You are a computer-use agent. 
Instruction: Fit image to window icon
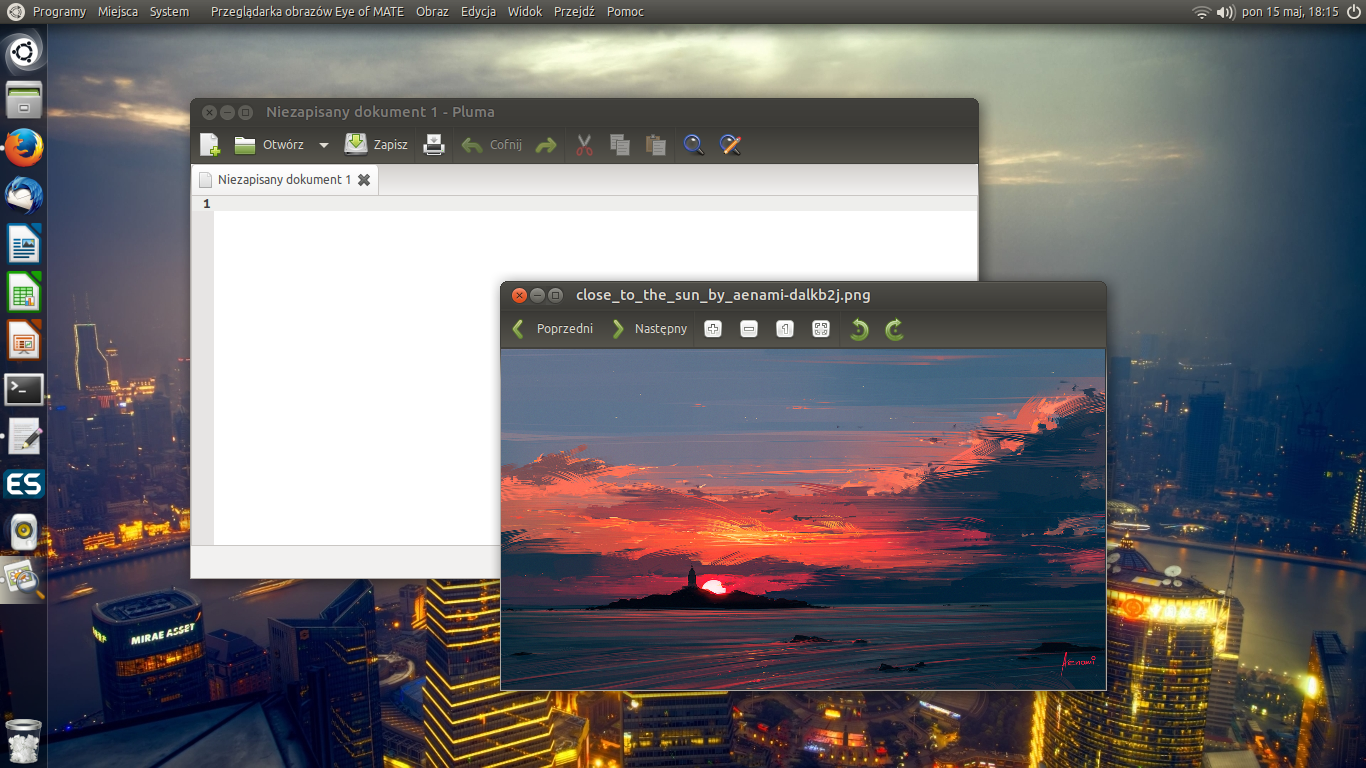click(821, 329)
